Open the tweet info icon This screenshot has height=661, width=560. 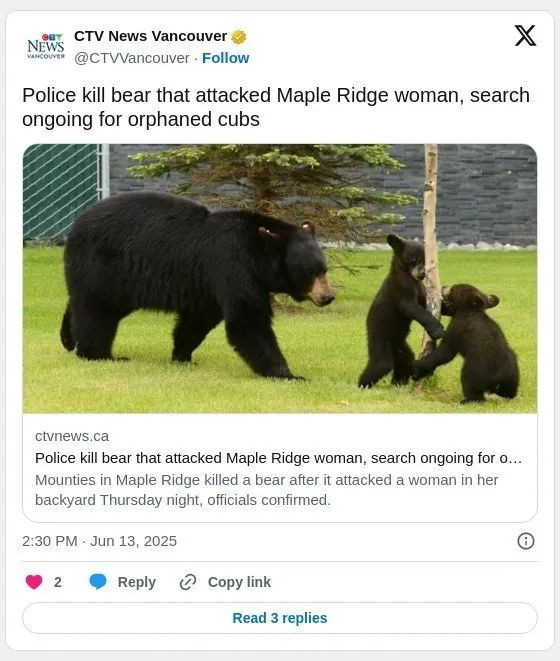(x=525, y=541)
